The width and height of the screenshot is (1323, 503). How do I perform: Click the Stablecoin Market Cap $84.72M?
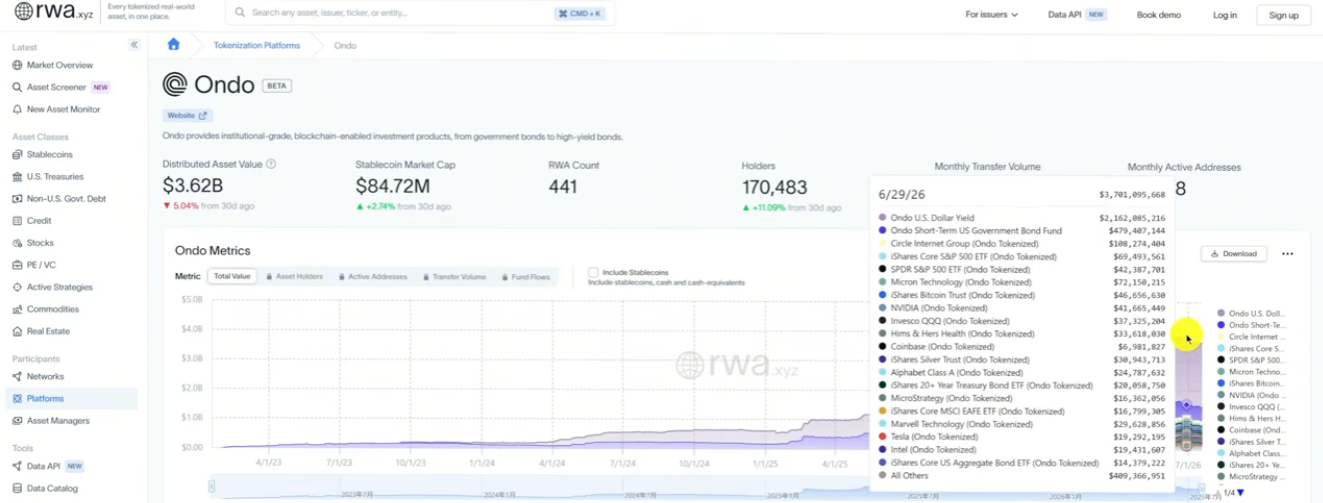tap(393, 186)
